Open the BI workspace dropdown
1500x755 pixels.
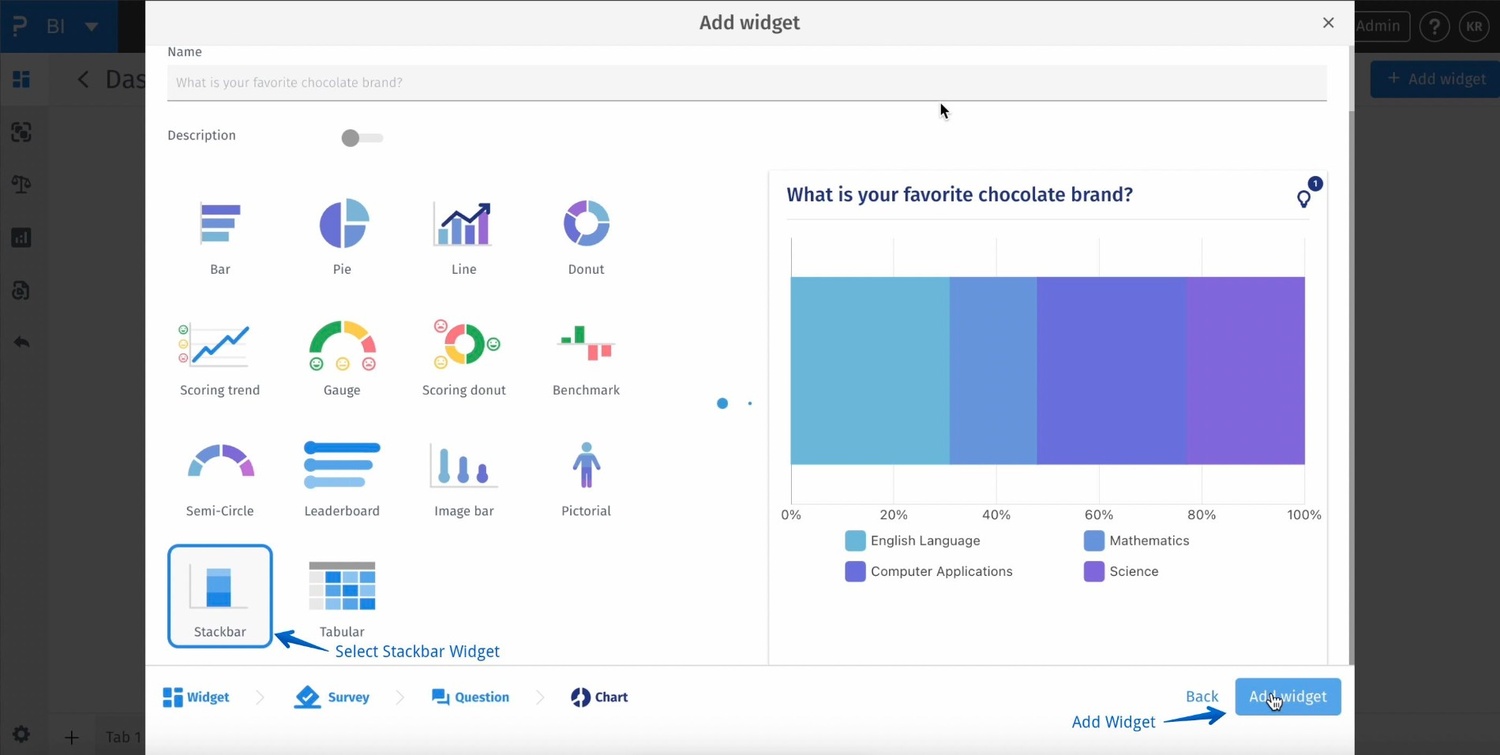(x=90, y=27)
